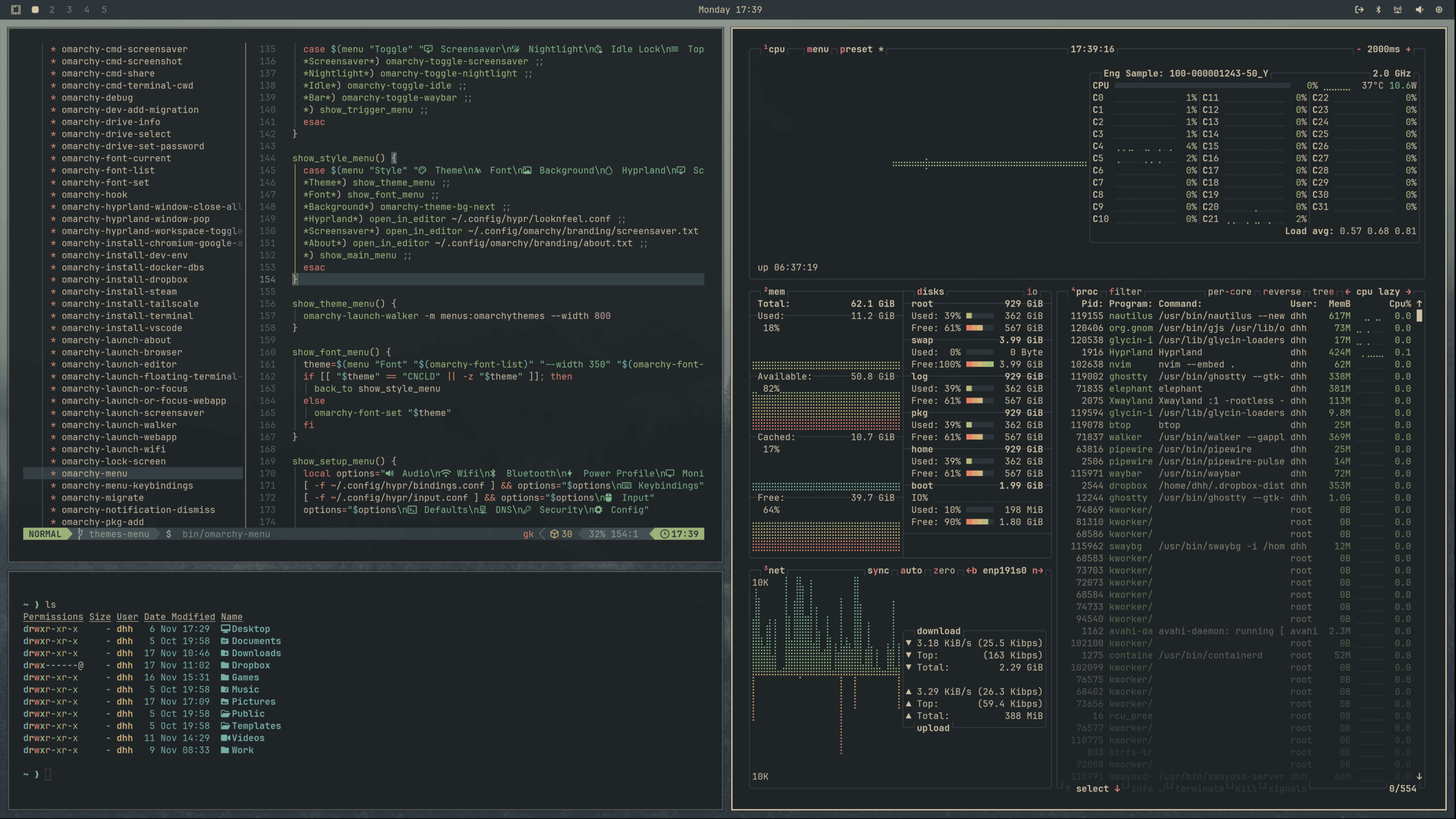Image resolution: width=1456 pixels, height=819 pixels.
Task: Open the btop menu option
Action: click(817, 49)
